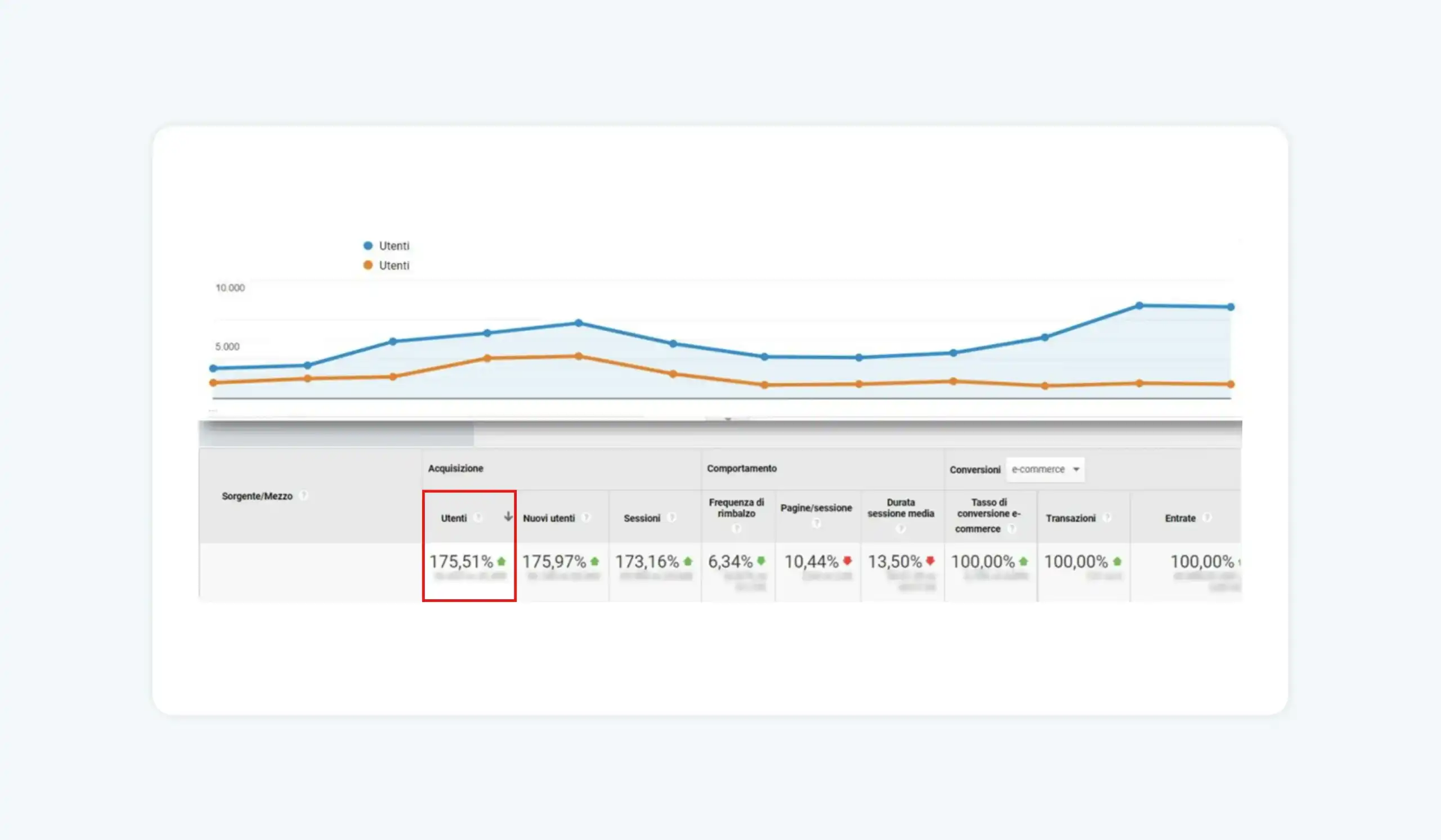Click the sort arrow in the Utenti column

508,516
